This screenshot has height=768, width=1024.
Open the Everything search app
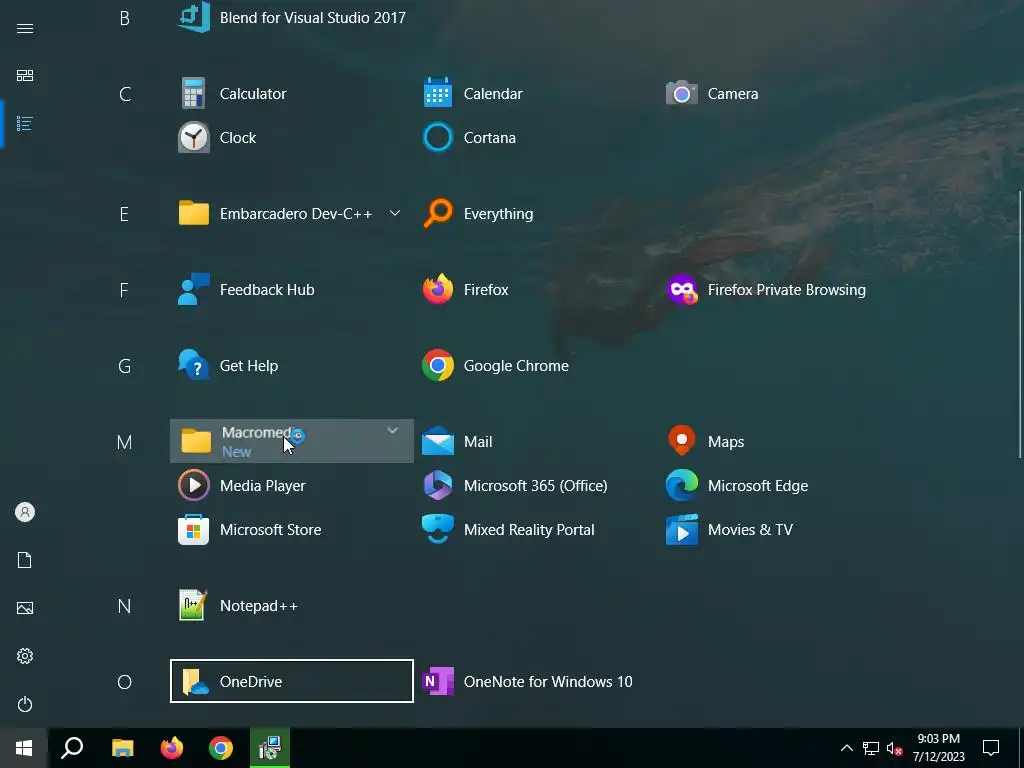536,214
